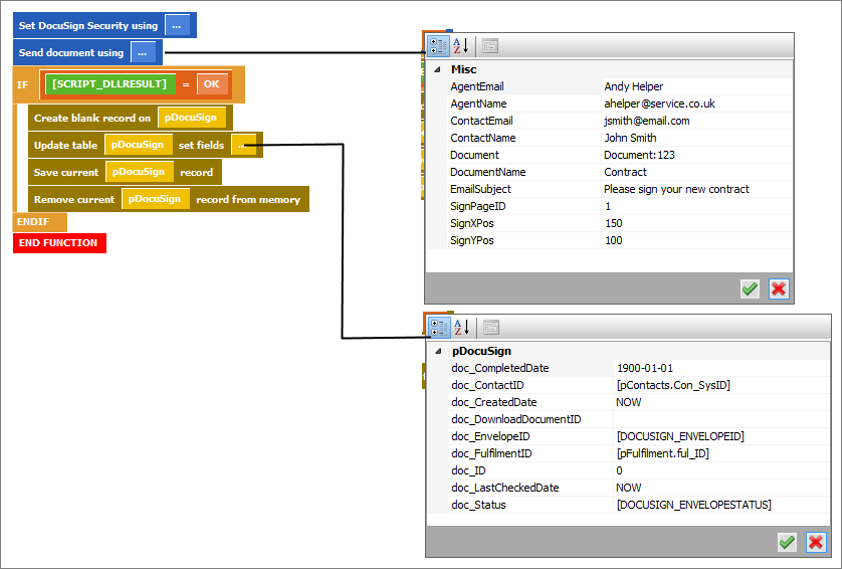The image size is (842, 569).
Task: Select the doc_FulfilmentID property label
Action: click(x=491, y=454)
